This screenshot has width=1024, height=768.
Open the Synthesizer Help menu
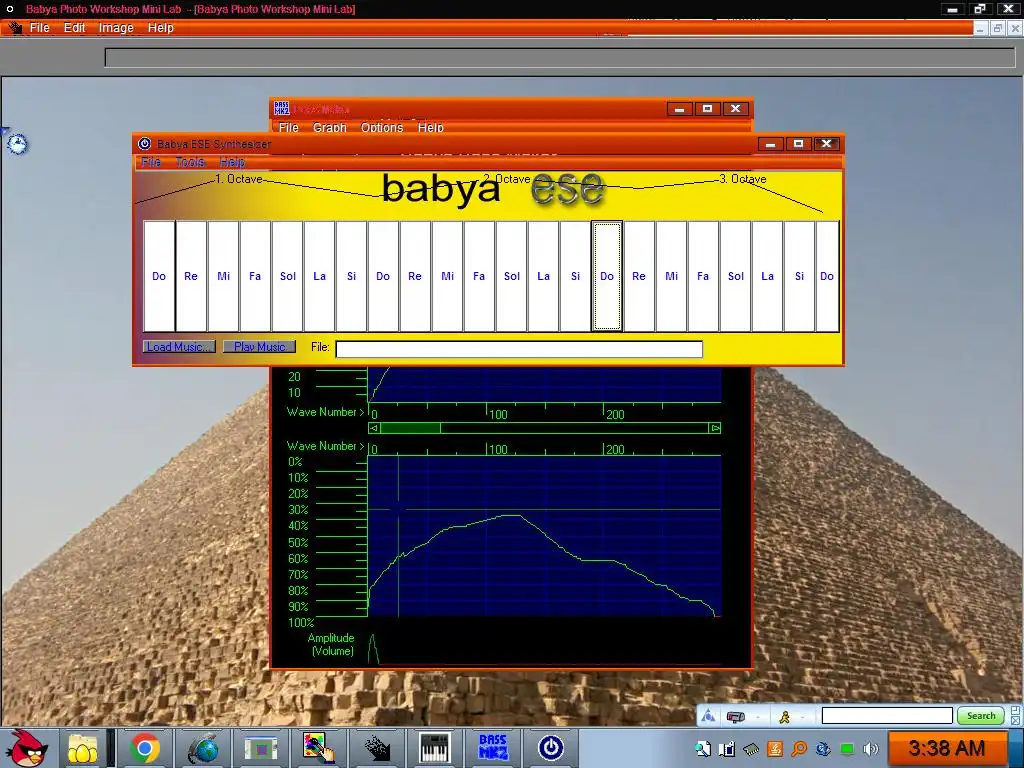232,162
